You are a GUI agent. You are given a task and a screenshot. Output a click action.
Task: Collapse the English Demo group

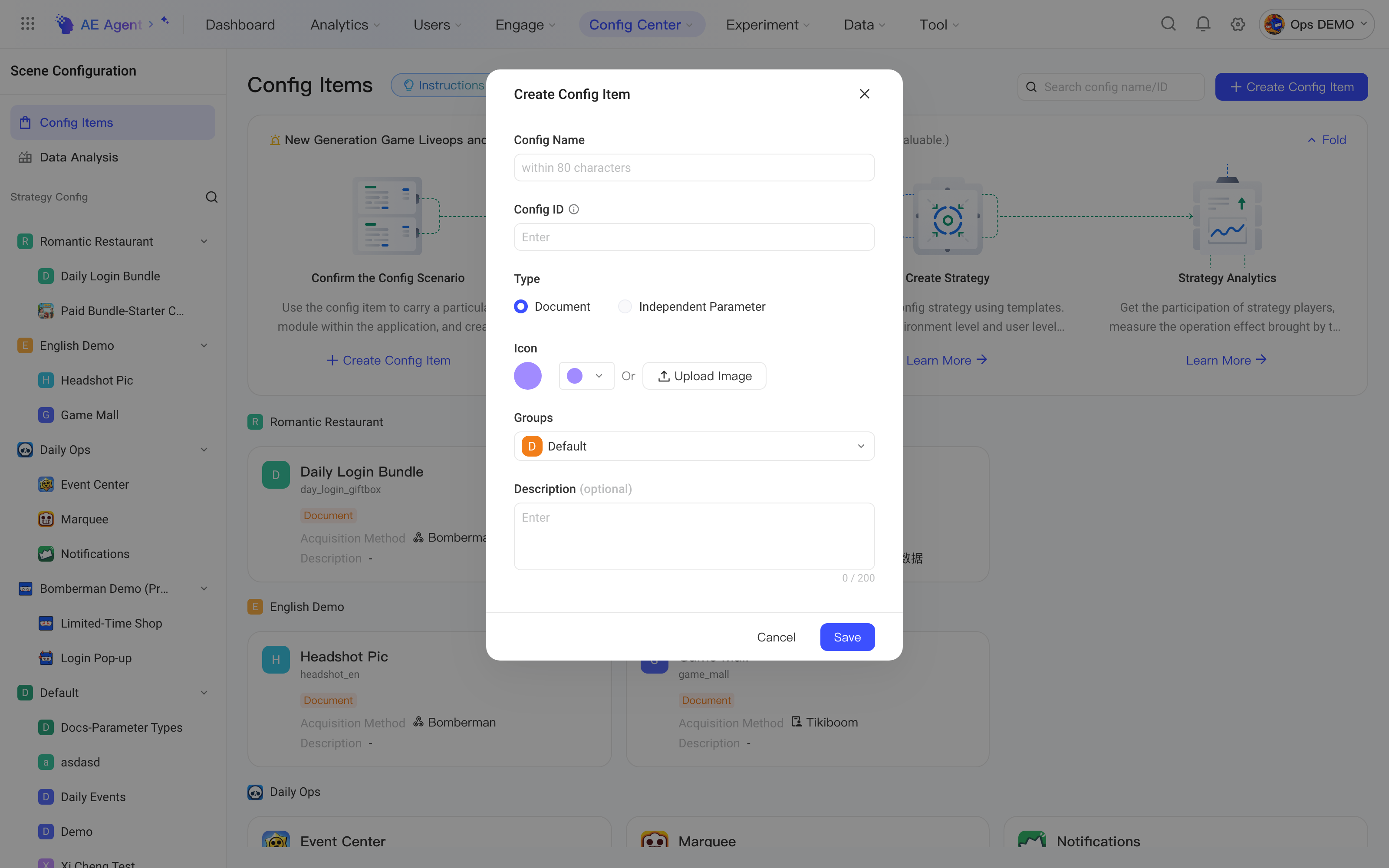pos(204,345)
